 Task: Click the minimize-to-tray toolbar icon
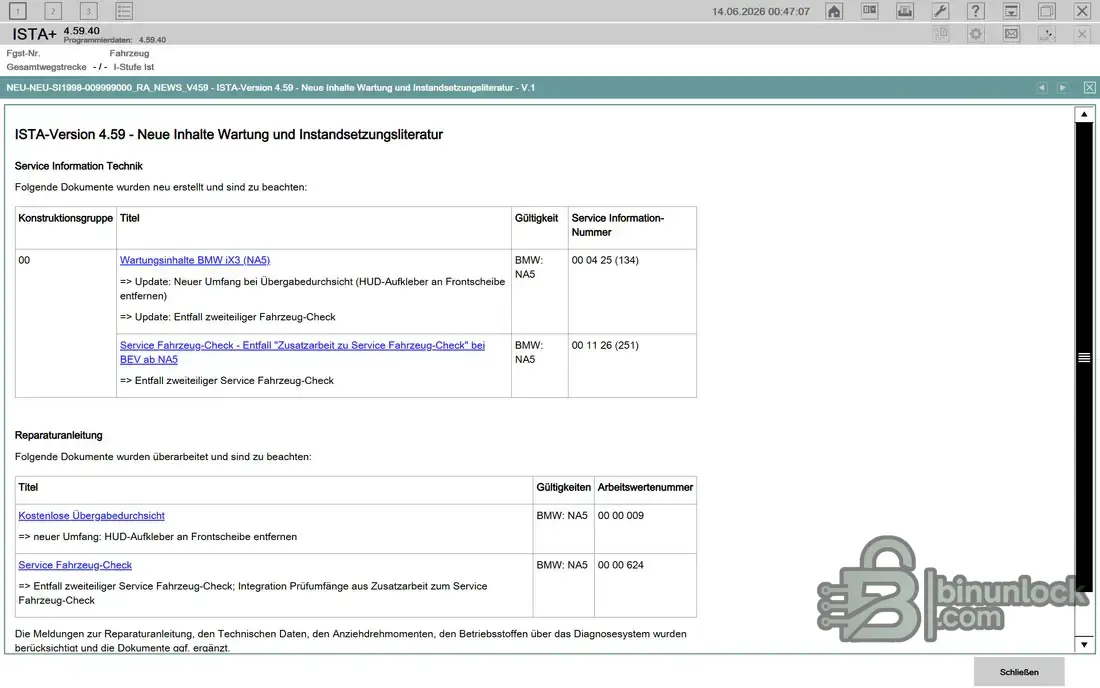1011,11
